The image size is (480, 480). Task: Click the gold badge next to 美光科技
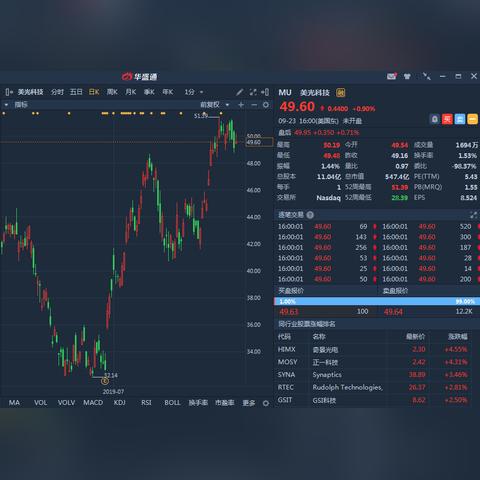[341, 93]
